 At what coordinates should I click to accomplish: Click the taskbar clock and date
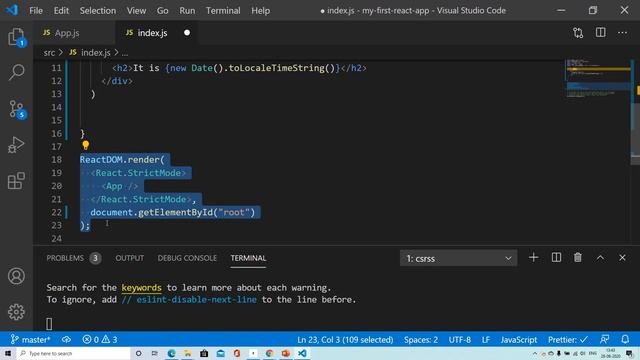tap(610, 353)
